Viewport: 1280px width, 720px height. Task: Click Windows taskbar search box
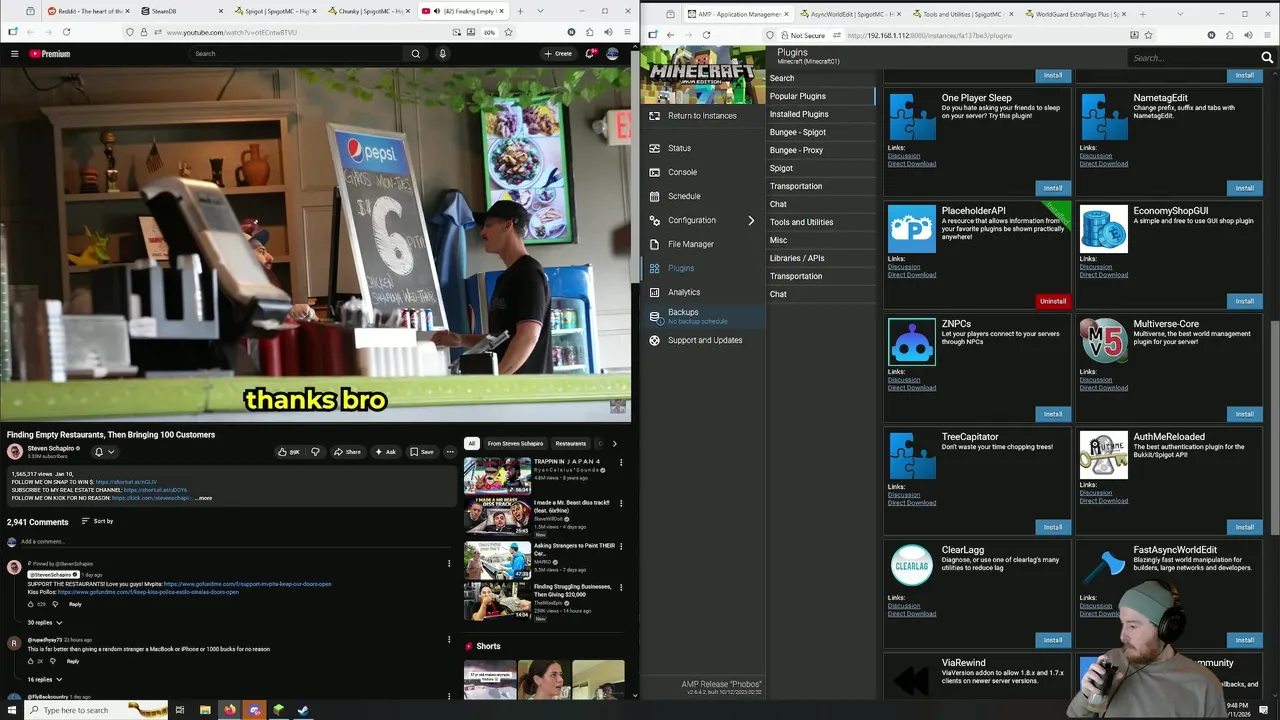[x=95, y=710]
